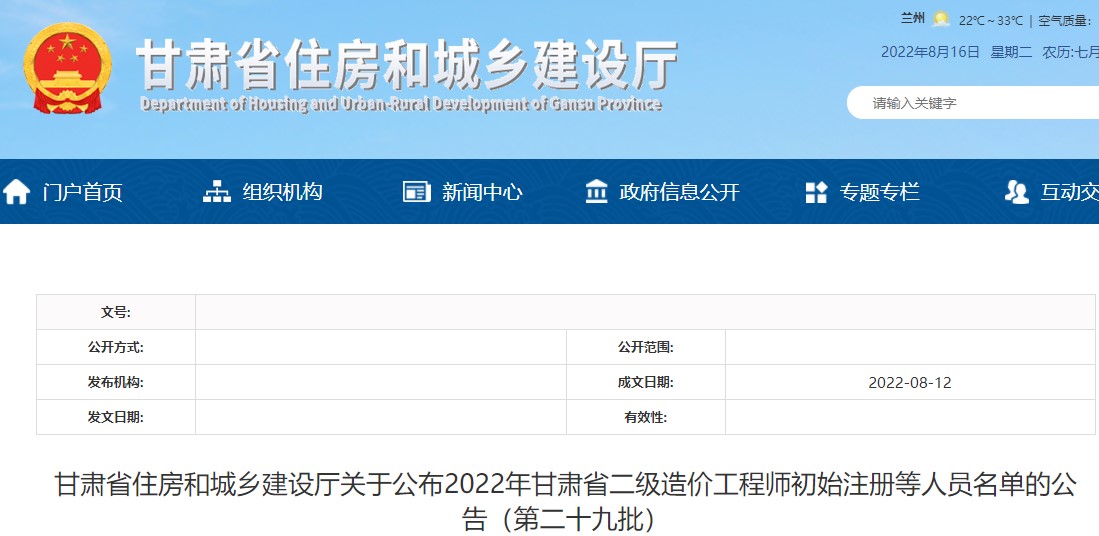Click the 请输入关键字 search field

click(970, 103)
